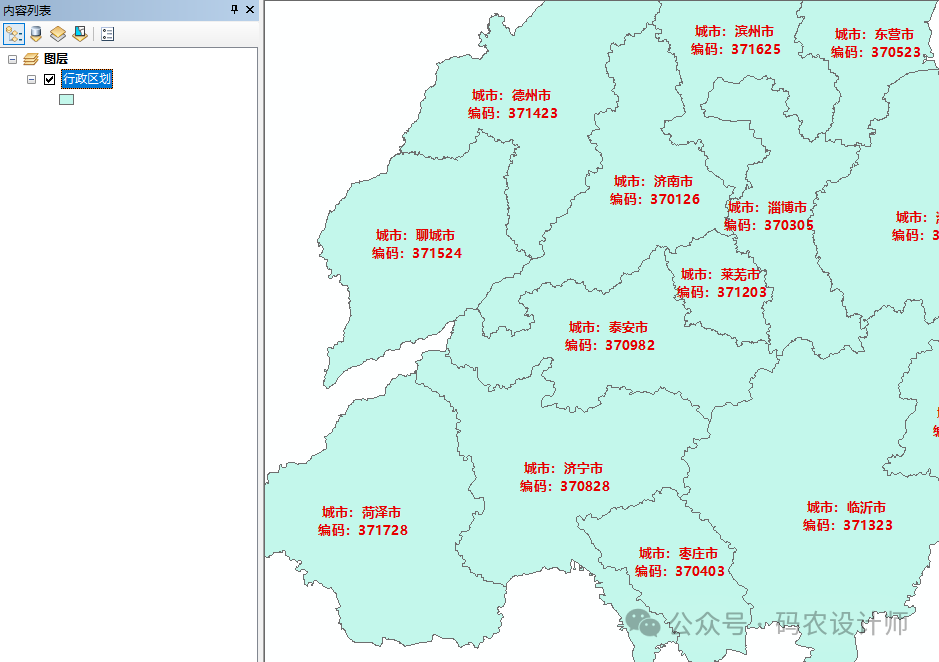
Task: Open the 行政区划 fill symbol swatch
Action: tap(67, 99)
